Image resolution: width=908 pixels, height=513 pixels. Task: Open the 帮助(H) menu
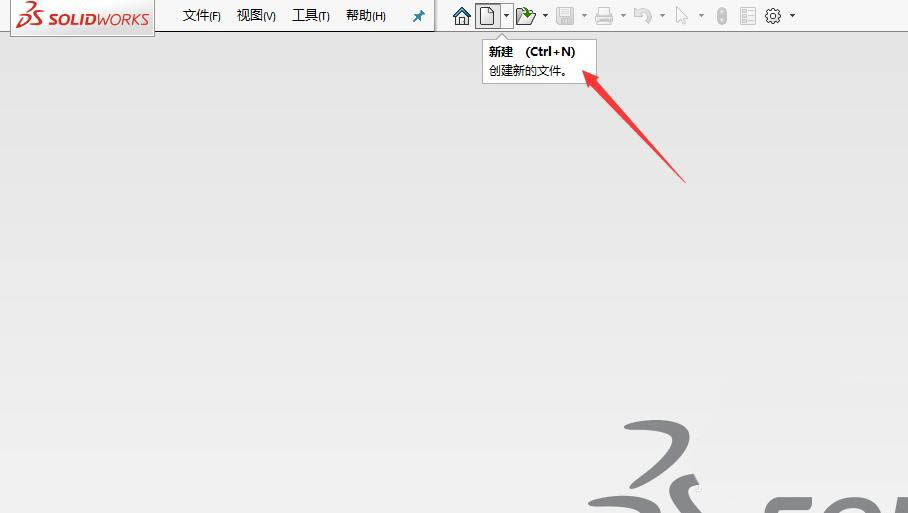pyautogui.click(x=365, y=16)
